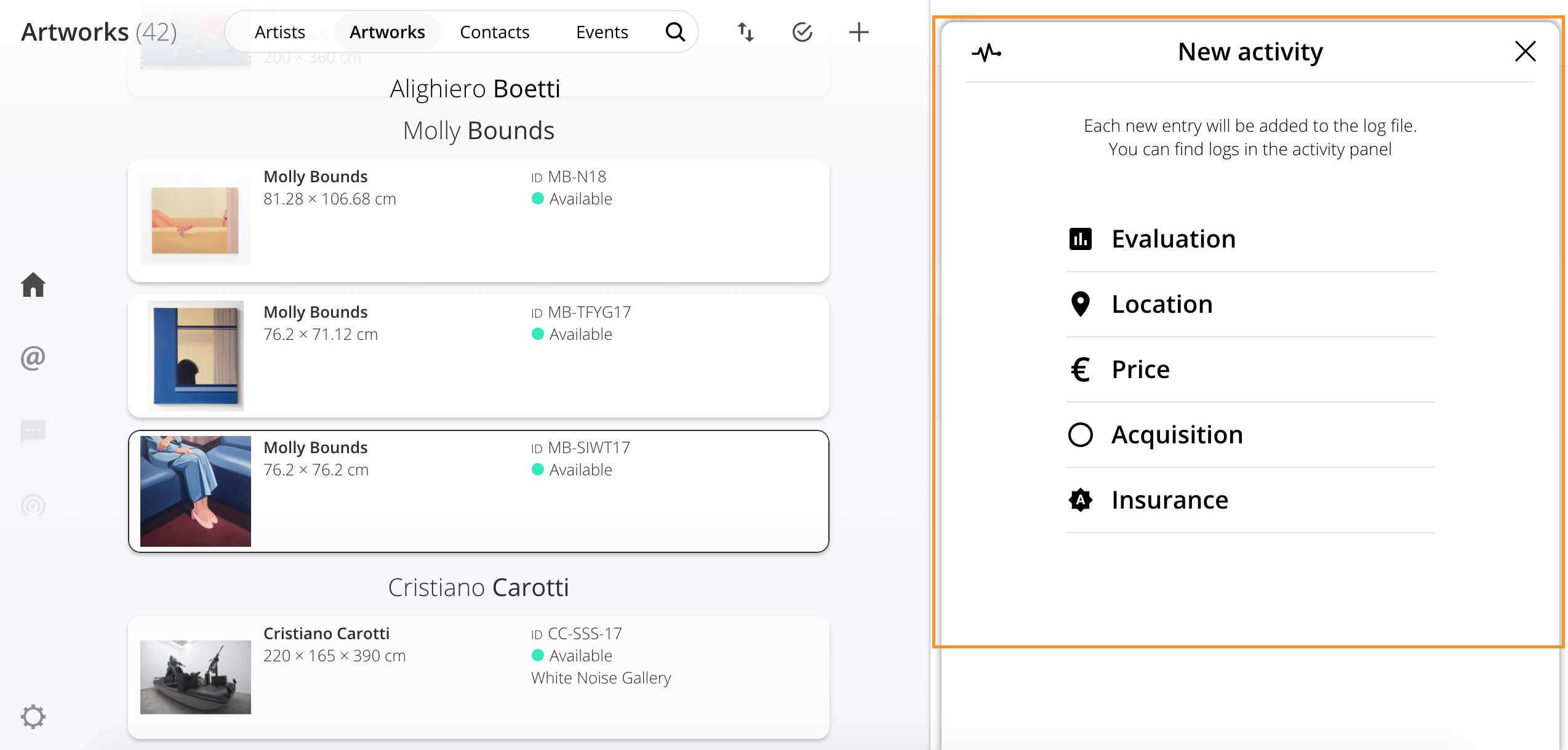Viewport: 1568px width, 750px height.
Task: Click the New activity panel title
Action: 1250,52
